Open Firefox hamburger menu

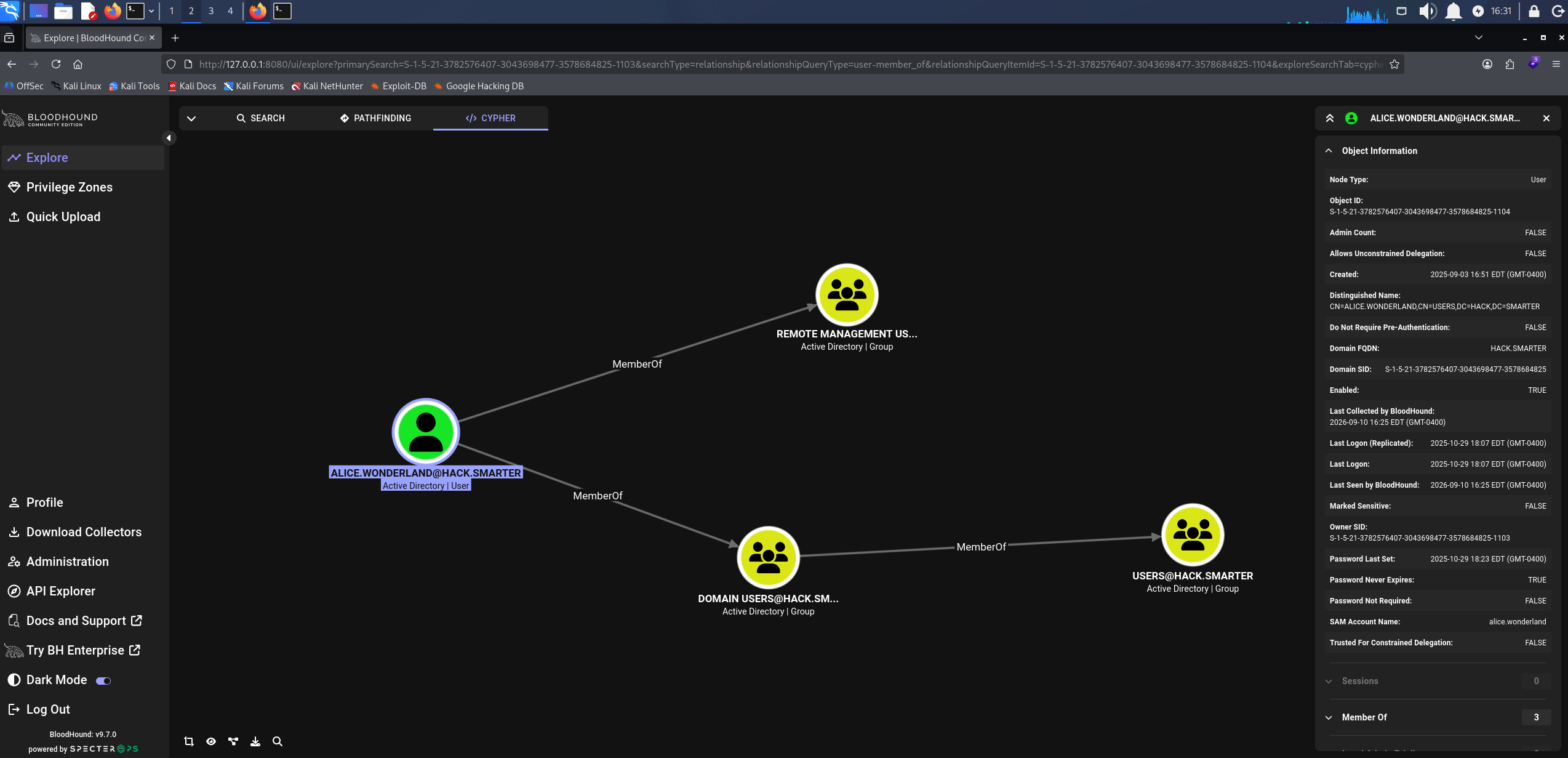(x=1556, y=64)
